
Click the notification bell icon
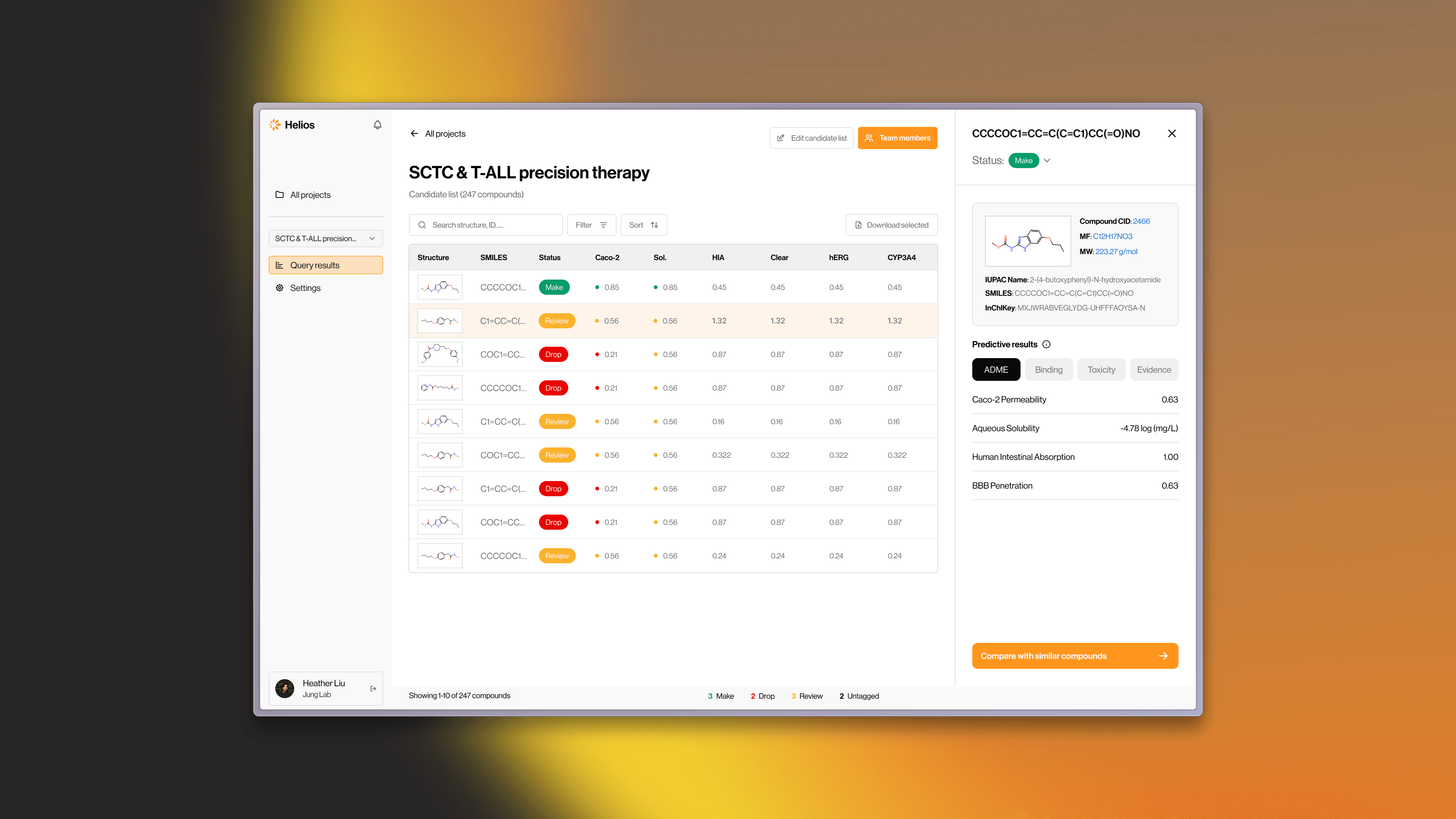pyautogui.click(x=378, y=125)
